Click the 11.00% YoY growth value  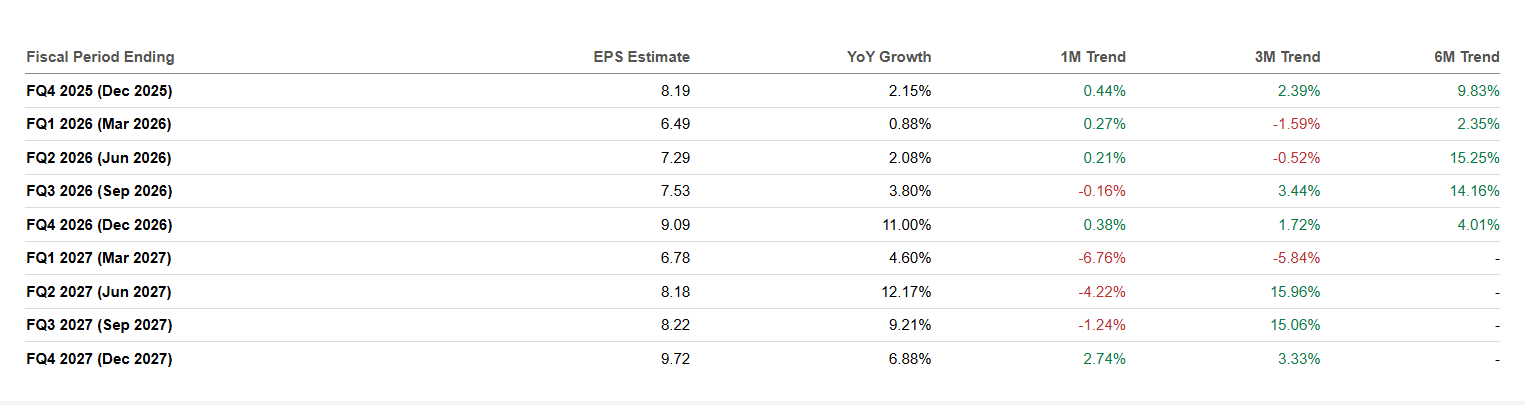[904, 225]
